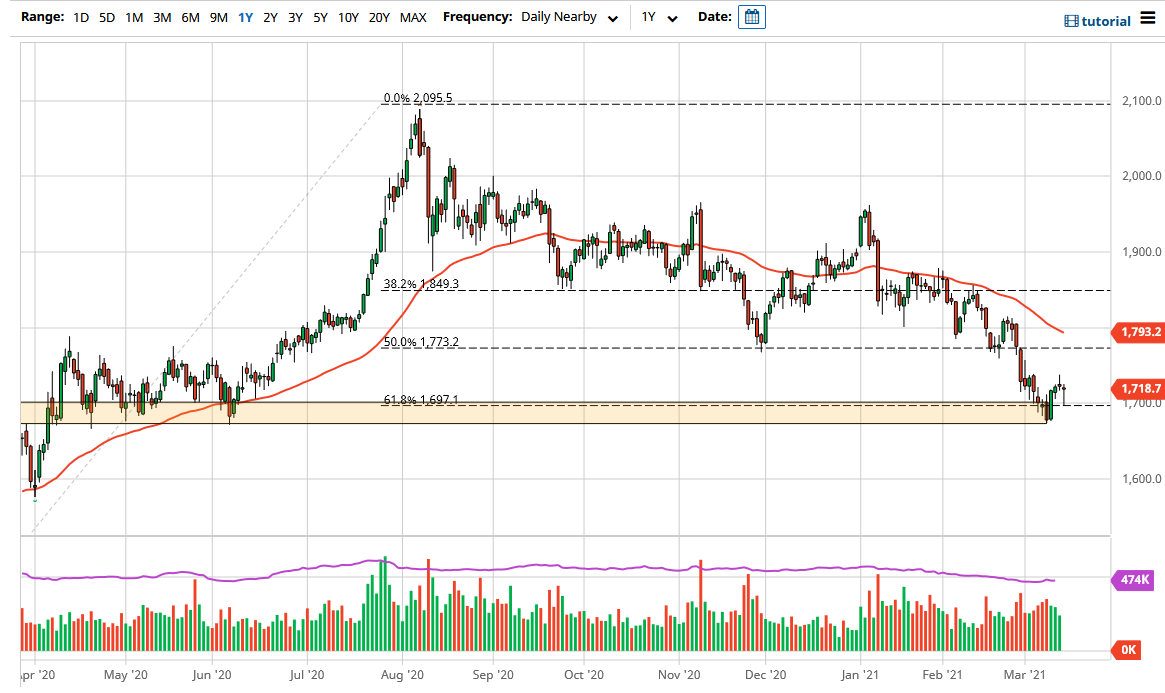1165x693 pixels.
Task: Click the Jul '20 axis label
Action: (x=307, y=674)
